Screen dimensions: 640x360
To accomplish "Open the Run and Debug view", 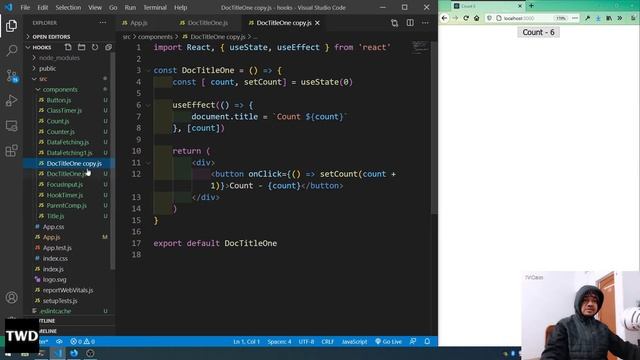I will [x=11, y=100].
